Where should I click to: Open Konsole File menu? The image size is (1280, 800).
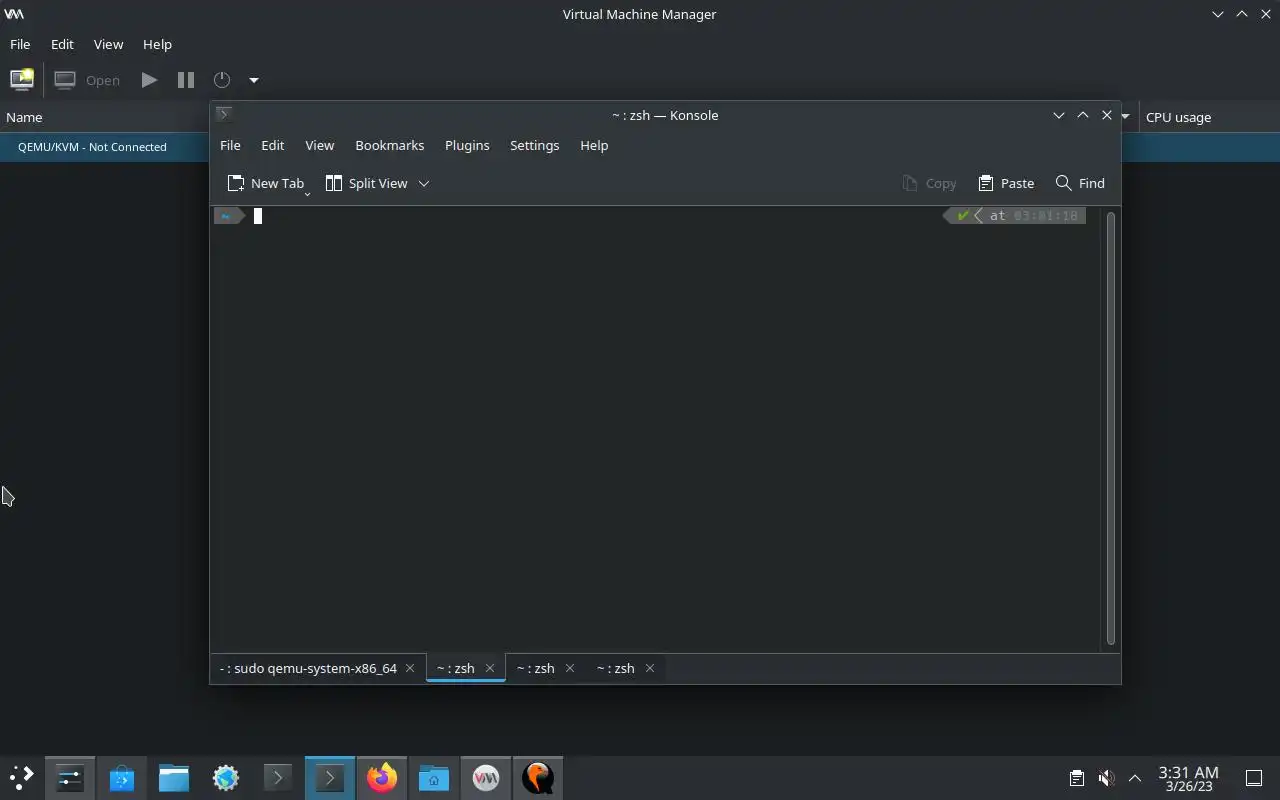coord(230,145)
